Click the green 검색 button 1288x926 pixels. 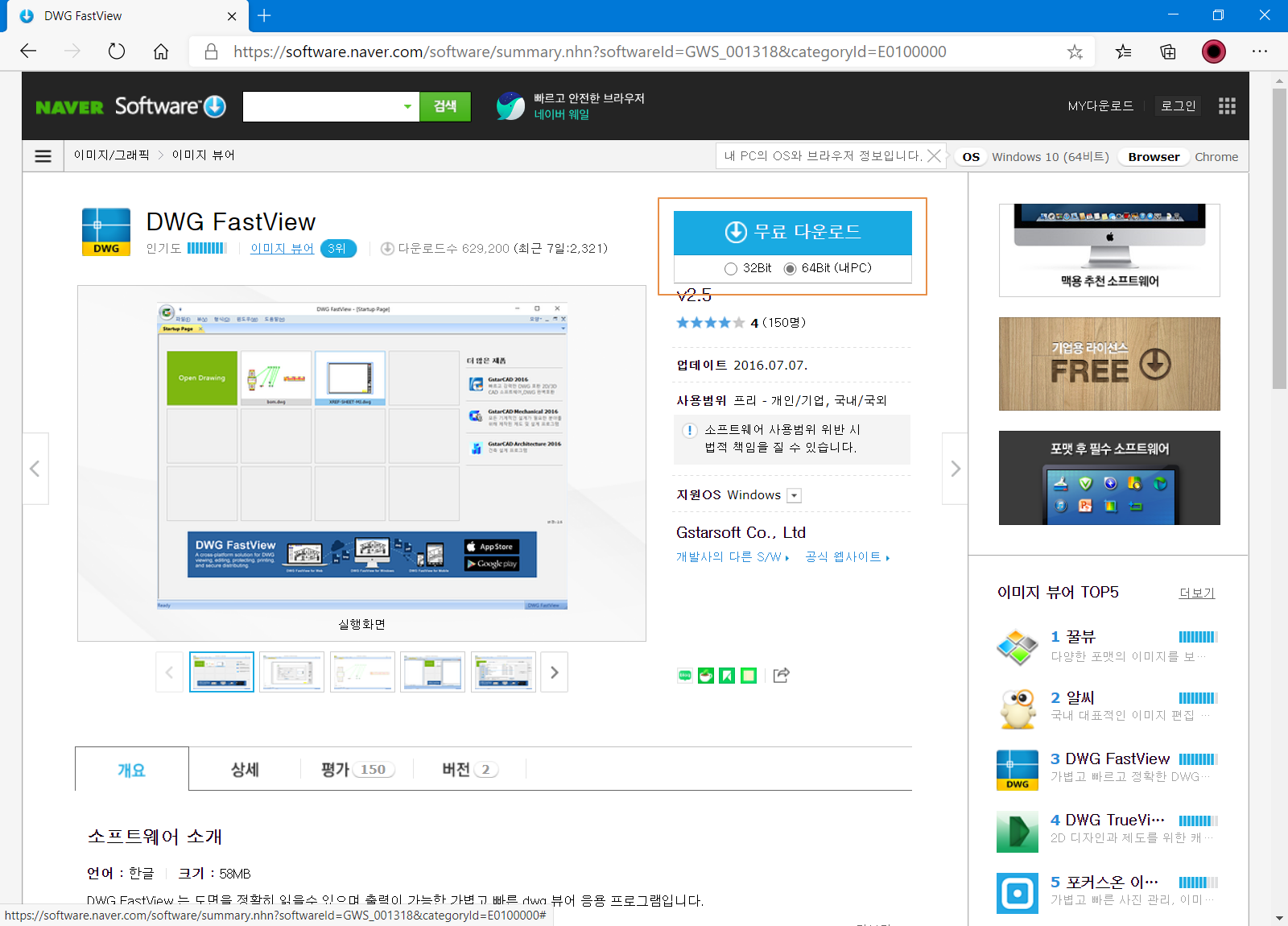[x=445, y=106]
